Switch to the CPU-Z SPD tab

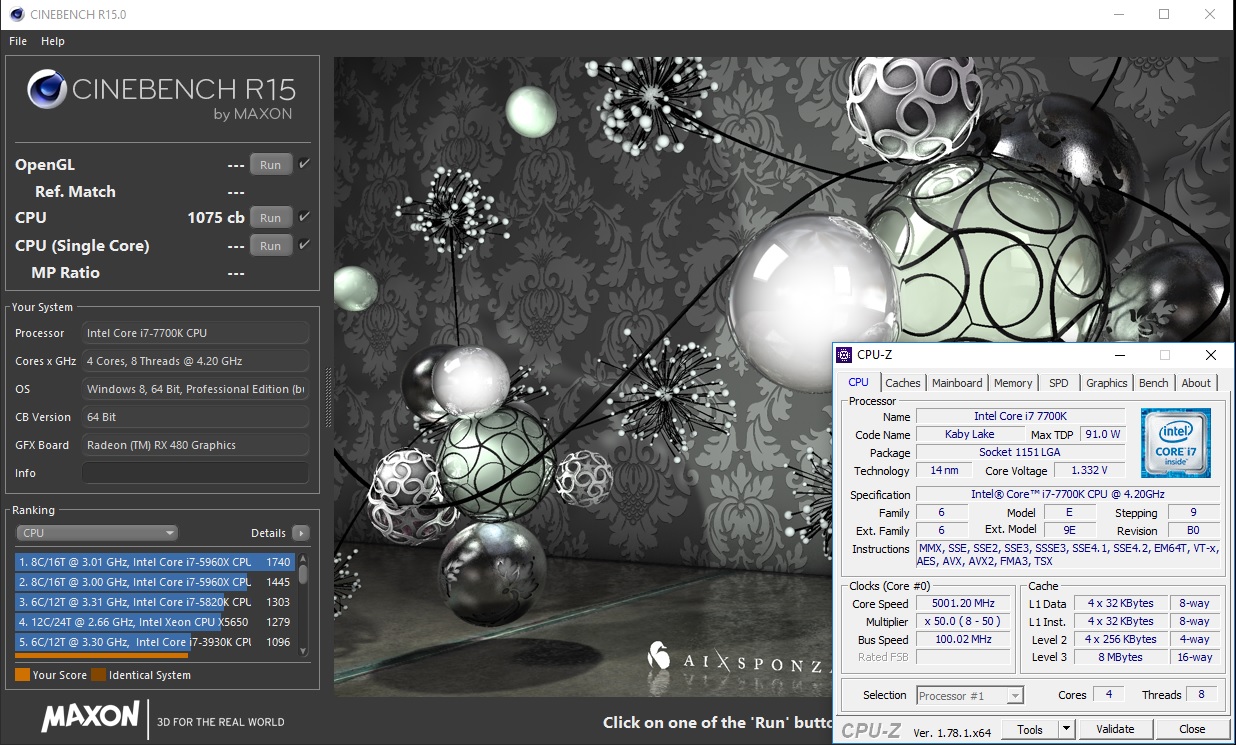click(x=1058, y=383)
